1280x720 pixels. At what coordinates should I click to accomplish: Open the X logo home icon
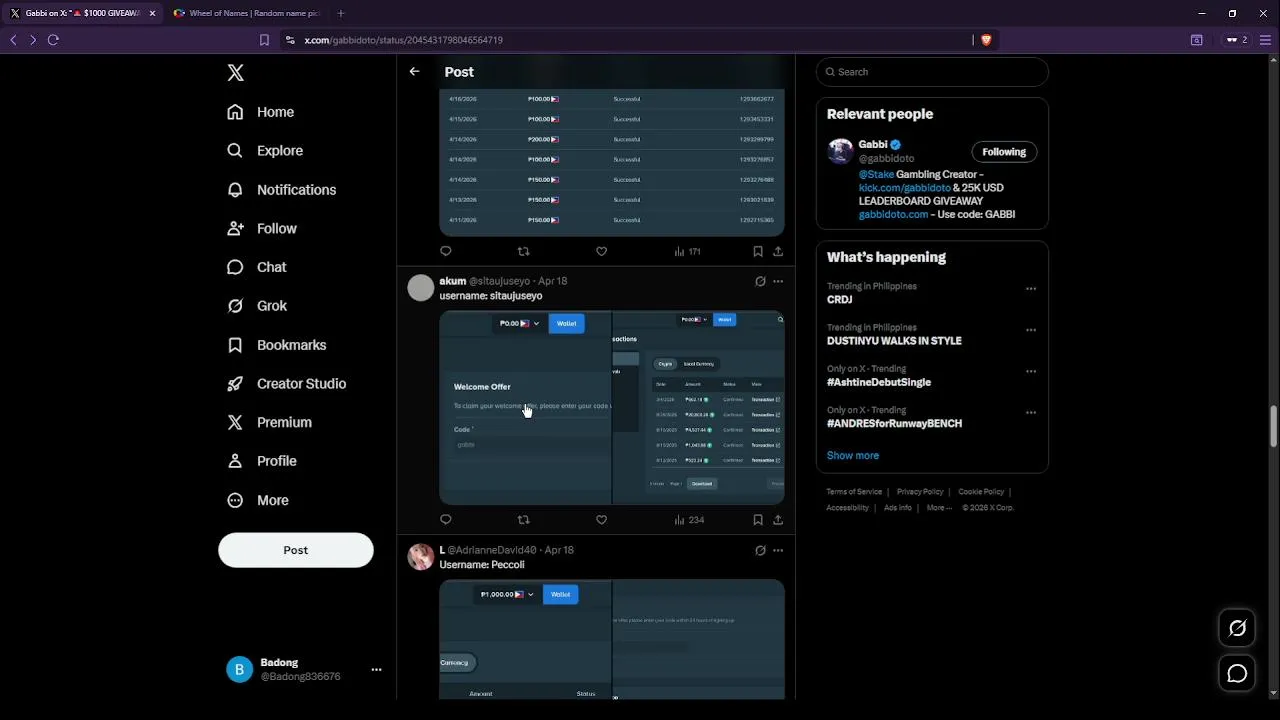tap(235, 72)
